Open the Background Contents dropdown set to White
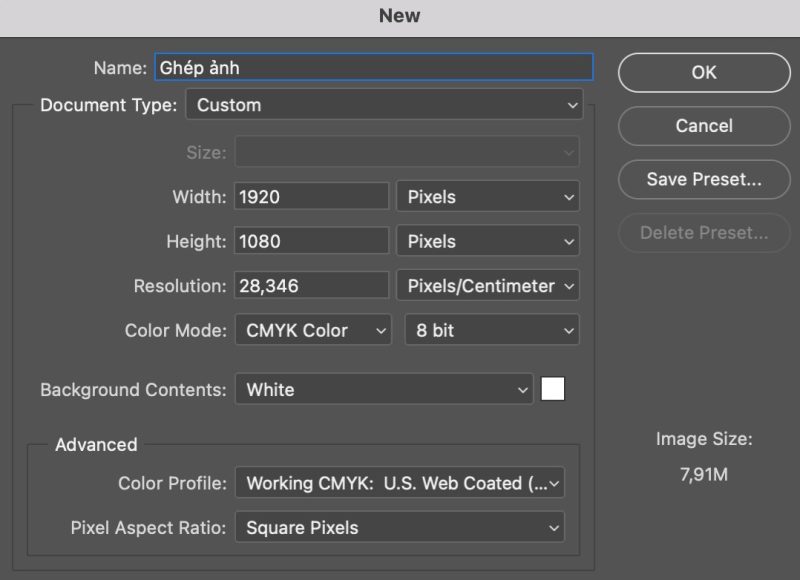Viewport: 800px width, 580px height. click(384, 389)
